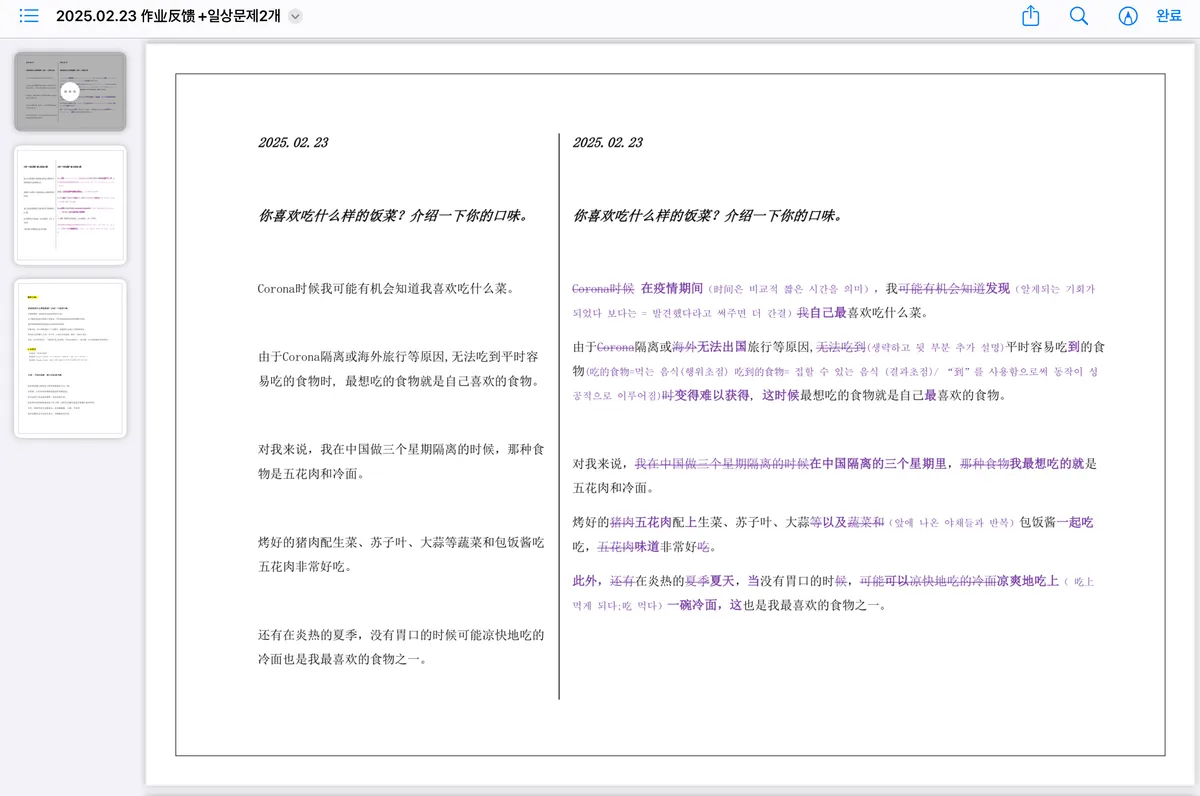The image size is (1200, 796).
Task: Click the left paragraph starting '对我来说，我在中国做三个星期隔离'
Action: click(400, 461)
